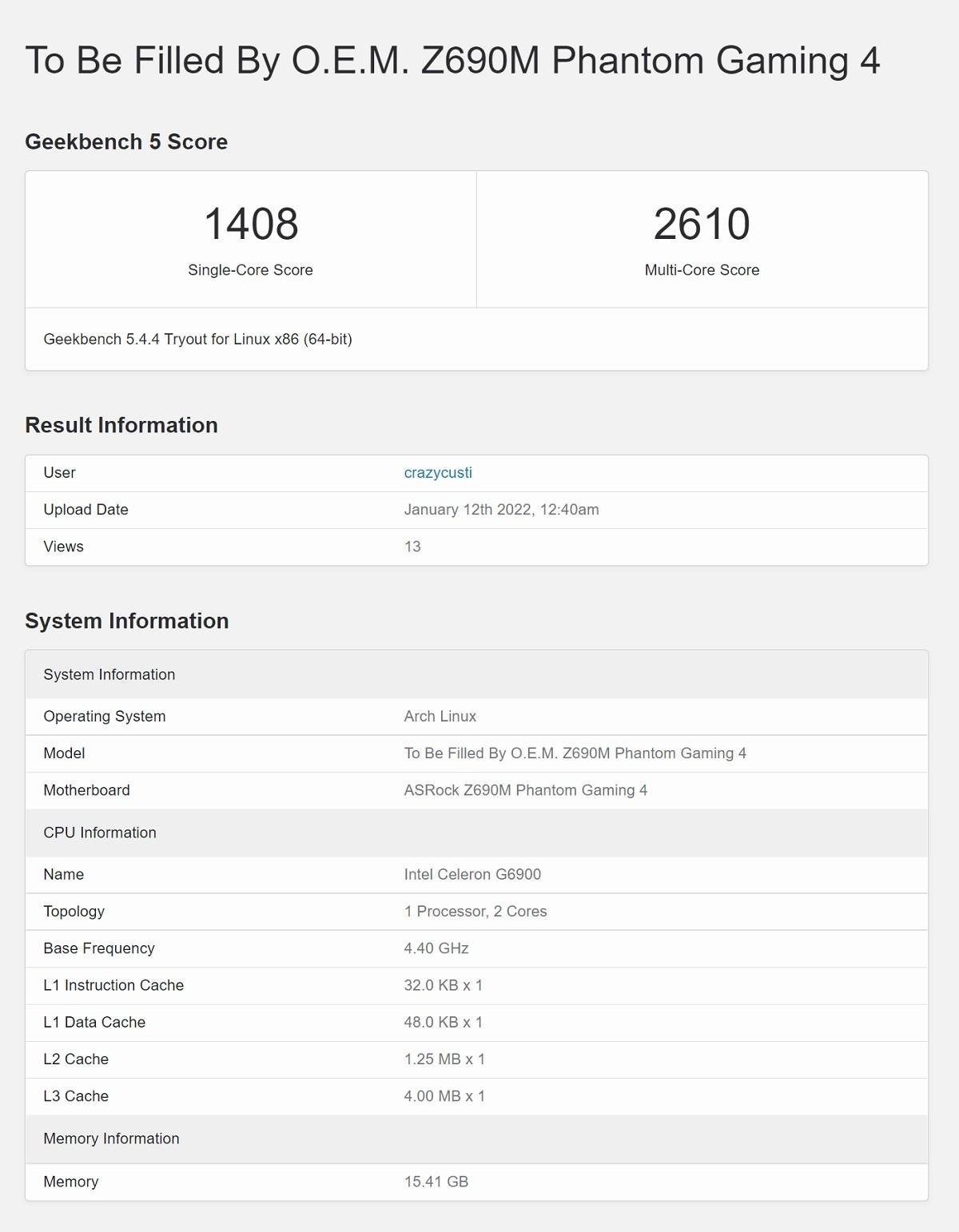
Task: Select the multi-core score value 2610
Action: (702, 224)
